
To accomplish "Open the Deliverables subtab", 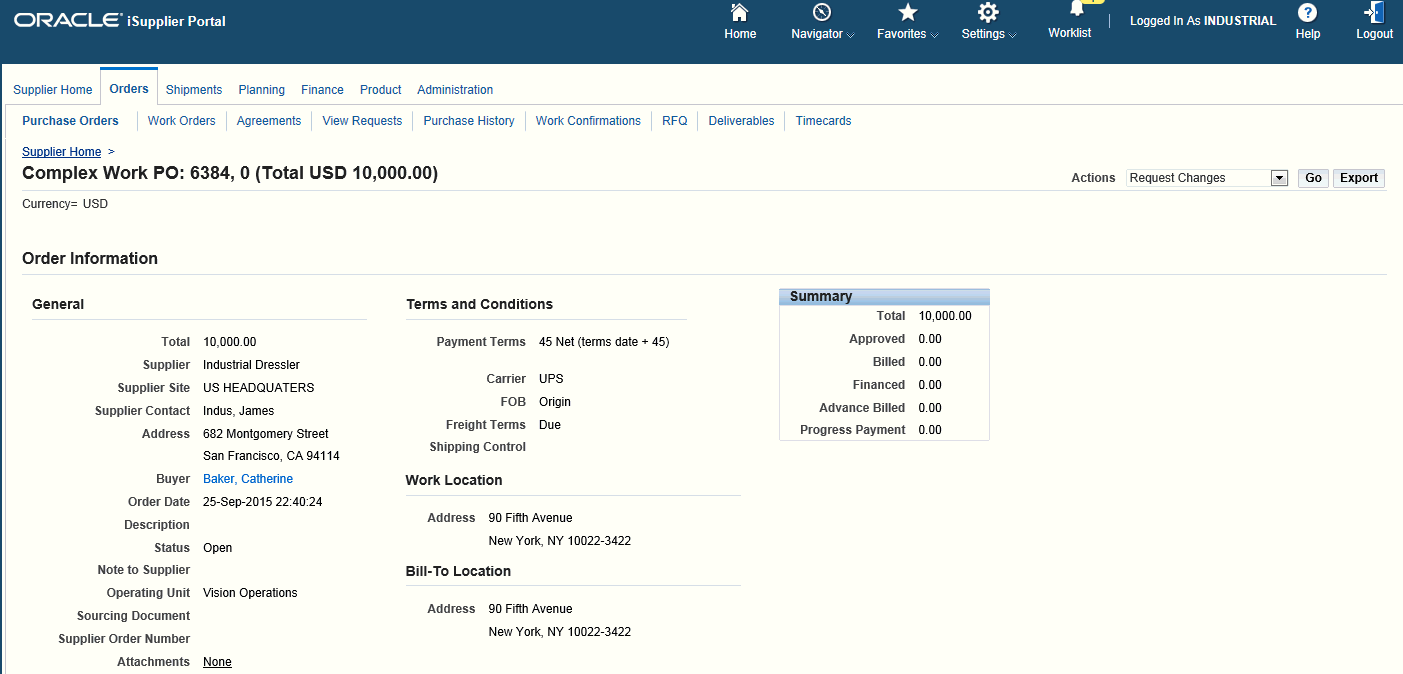I will pyautogui.click(x=741, y=121).
